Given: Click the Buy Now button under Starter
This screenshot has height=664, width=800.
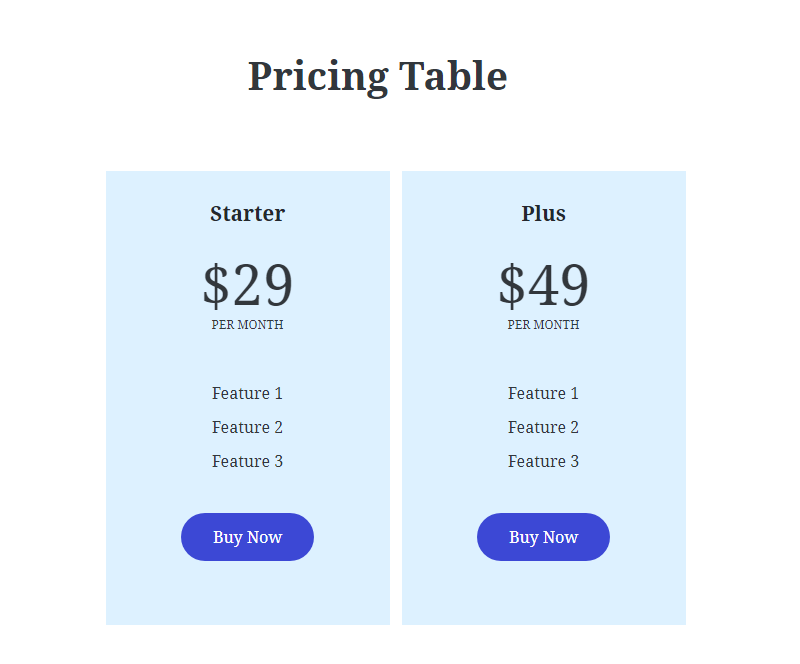Looking at the screenshot, I should pos(247,537).
